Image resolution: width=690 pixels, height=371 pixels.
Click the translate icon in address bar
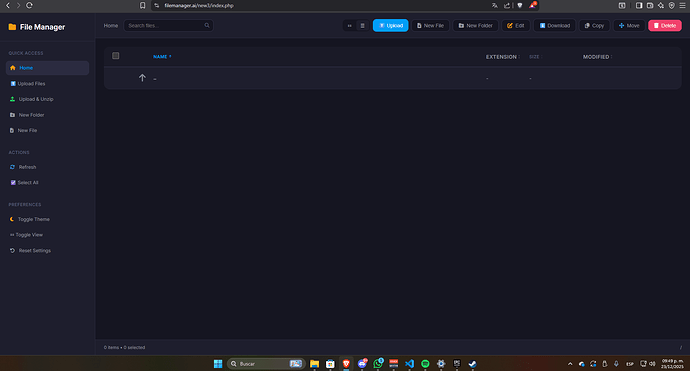495,5
